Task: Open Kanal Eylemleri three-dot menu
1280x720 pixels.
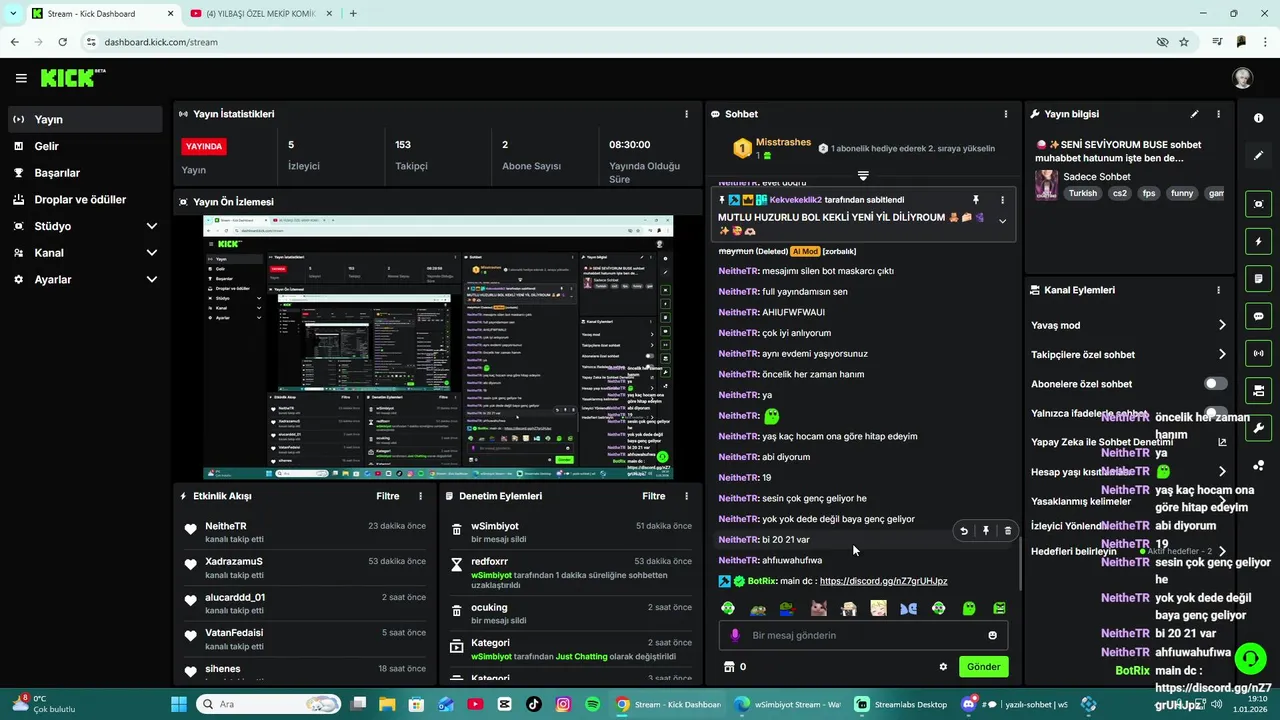Action: [1218, 290]
